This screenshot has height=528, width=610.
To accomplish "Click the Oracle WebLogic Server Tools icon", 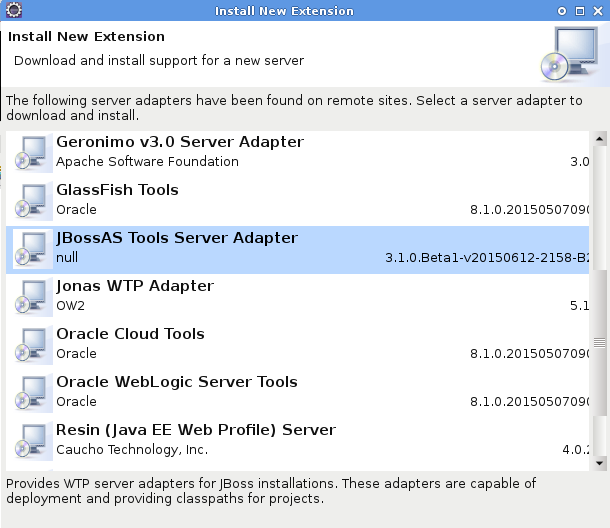I will coord(31,392).
